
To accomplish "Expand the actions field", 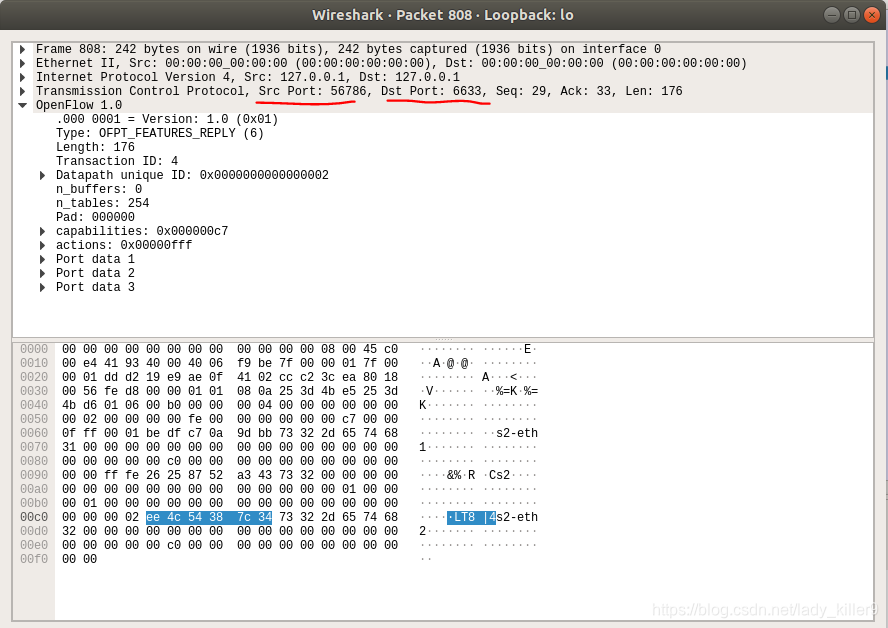I will click(x=42, y=245).
